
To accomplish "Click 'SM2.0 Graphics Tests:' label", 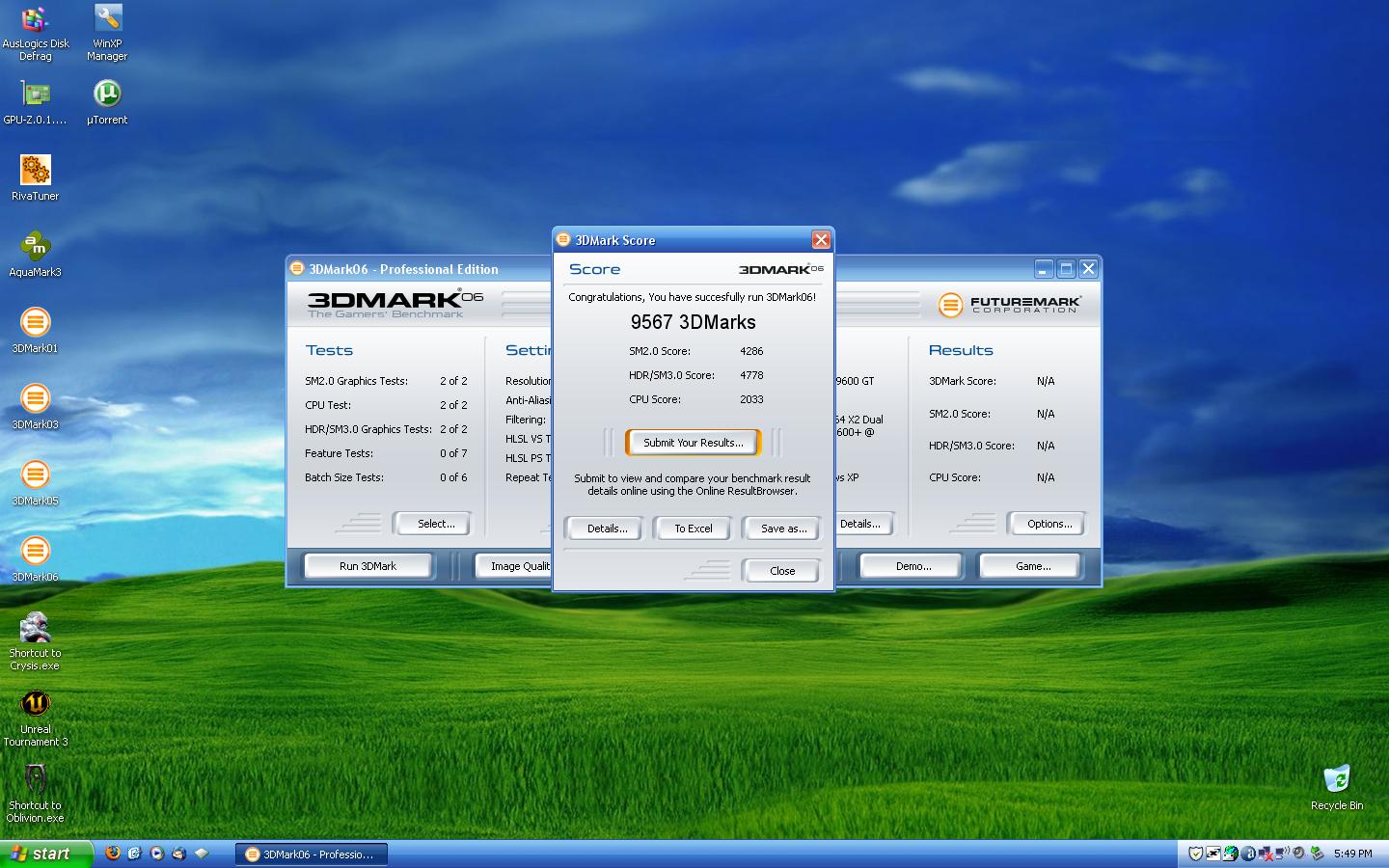I will [356, 381].
